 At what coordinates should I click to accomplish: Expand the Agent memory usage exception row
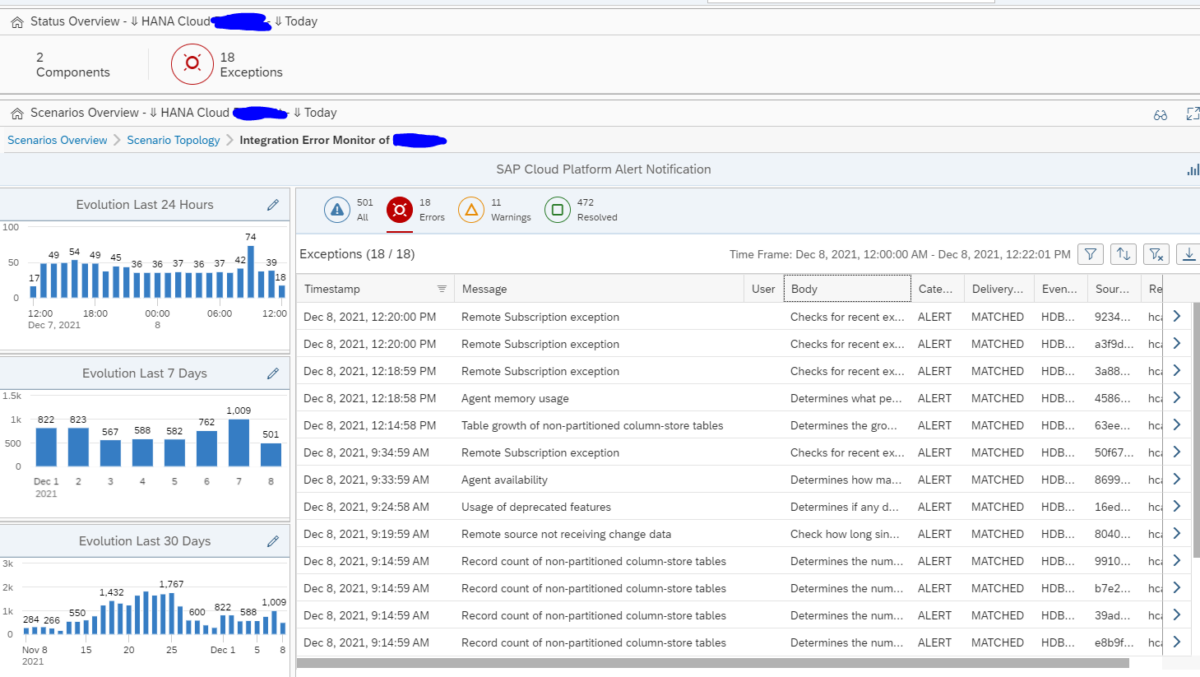click(1178, 397)
